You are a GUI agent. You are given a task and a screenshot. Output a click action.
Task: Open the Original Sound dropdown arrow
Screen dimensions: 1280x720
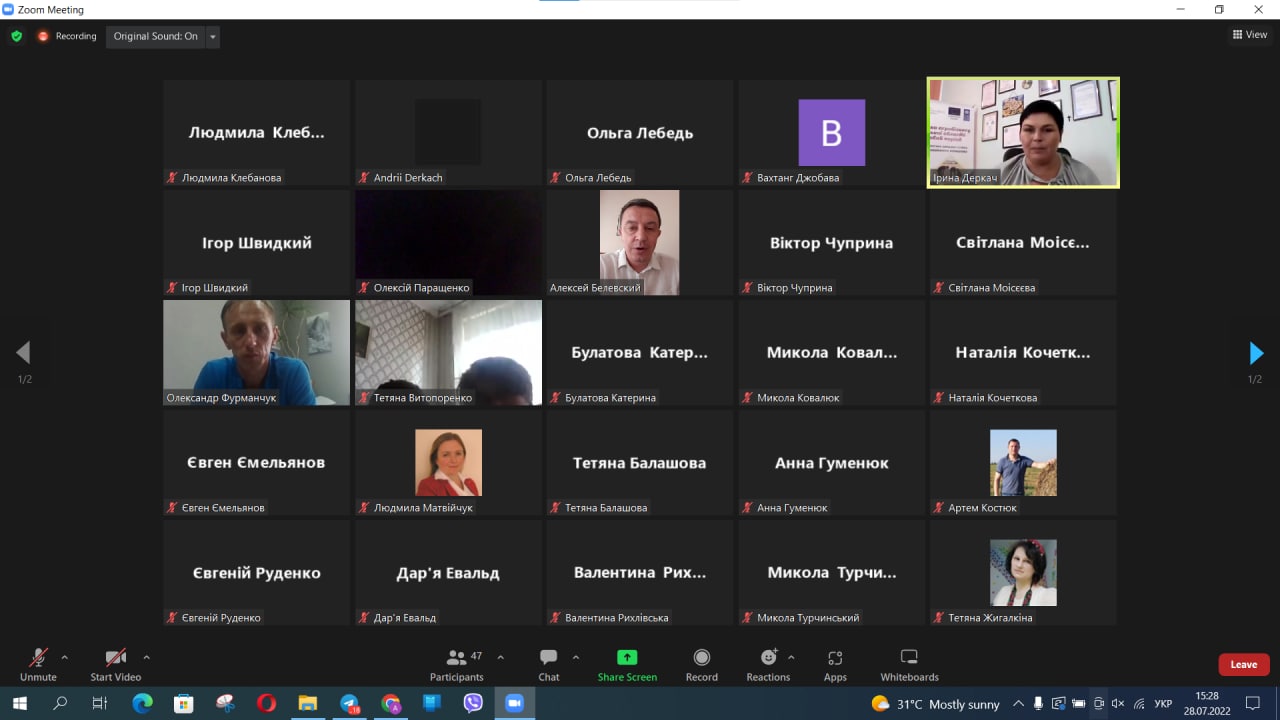click(212, 37)
